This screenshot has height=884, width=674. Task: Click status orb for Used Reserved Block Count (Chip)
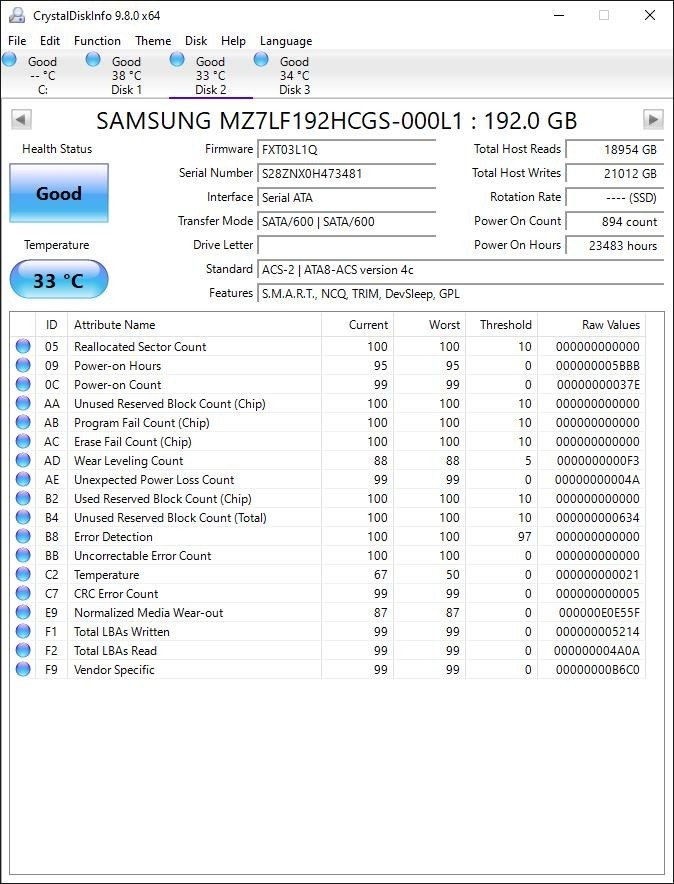tap(23, 498)
